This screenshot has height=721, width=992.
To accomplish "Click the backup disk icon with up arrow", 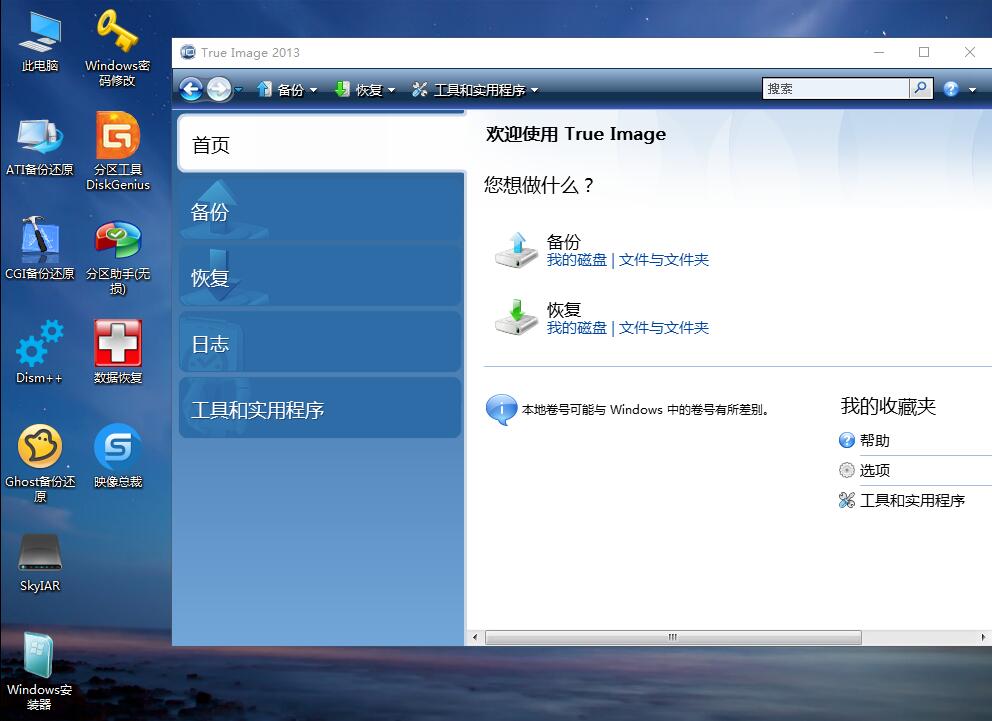I will 516,250.
